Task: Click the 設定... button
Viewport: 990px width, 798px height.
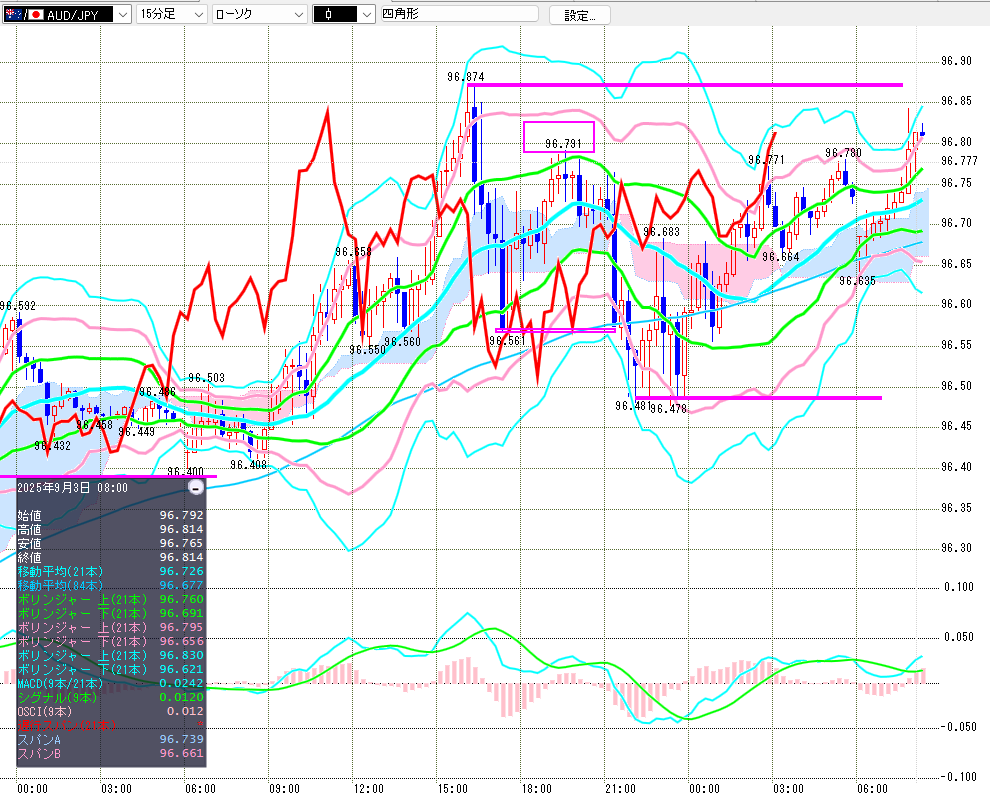Action: click(580, 15)
